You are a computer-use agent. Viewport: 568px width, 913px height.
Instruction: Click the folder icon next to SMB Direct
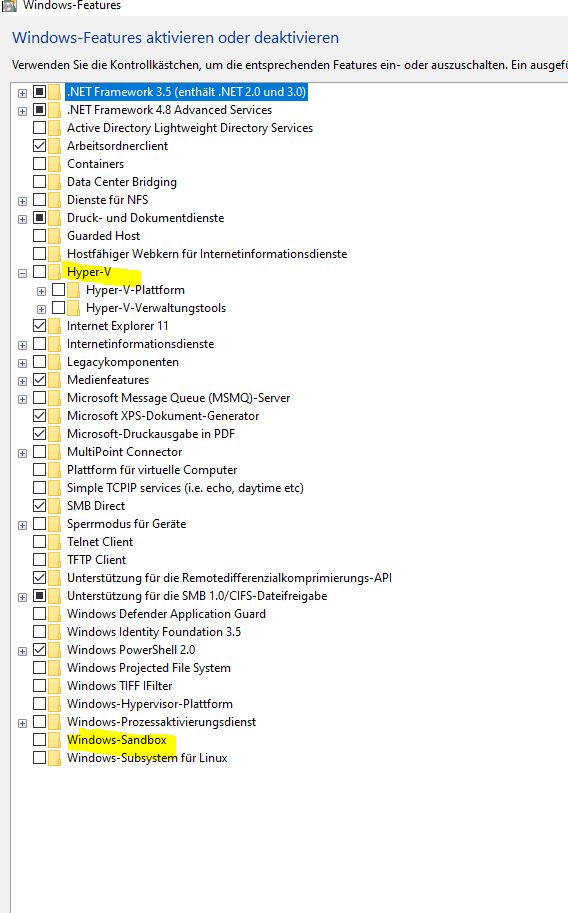55,506
